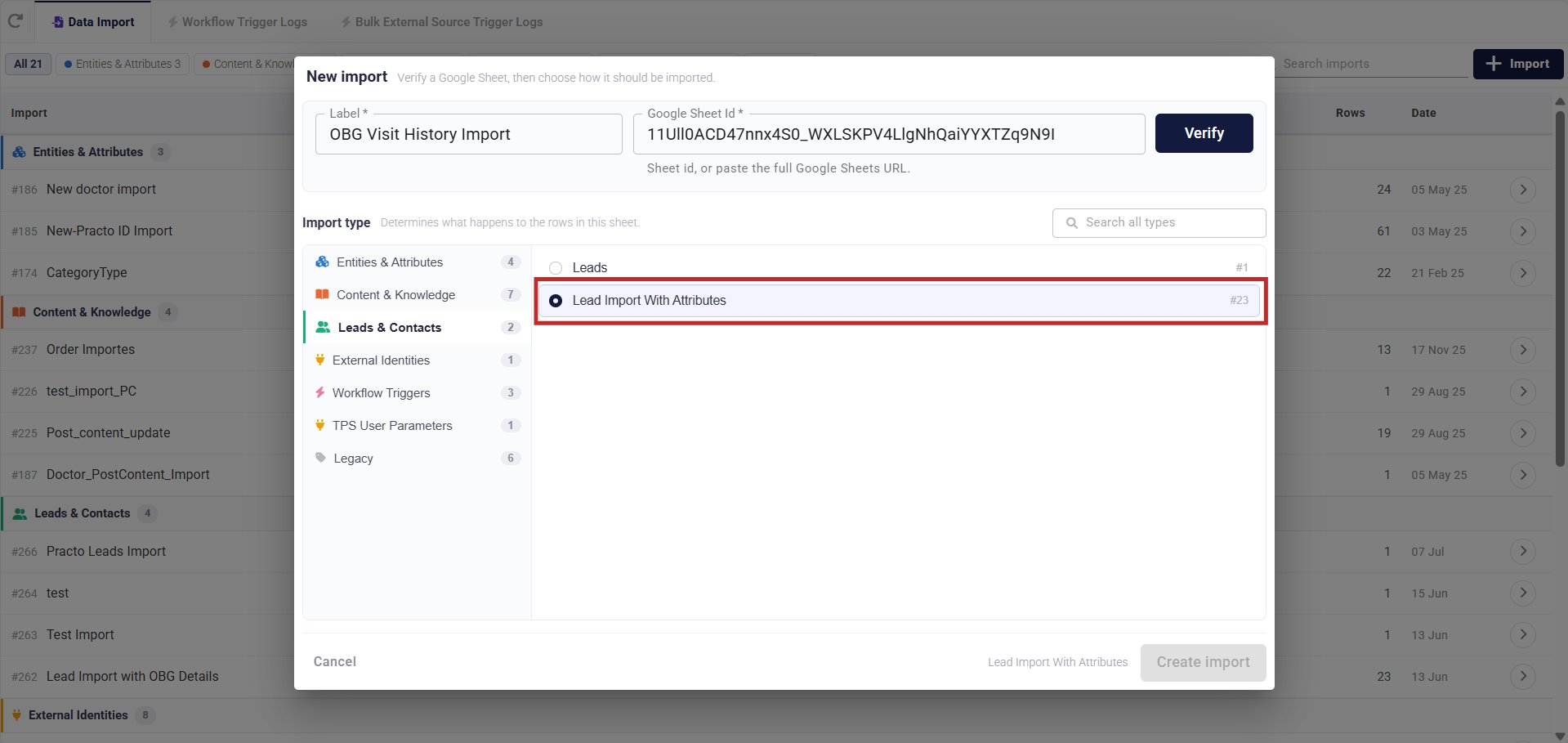Focus the Google Sheet Id field
Viewport: 1568px width, 743px height.
point(888,134)
